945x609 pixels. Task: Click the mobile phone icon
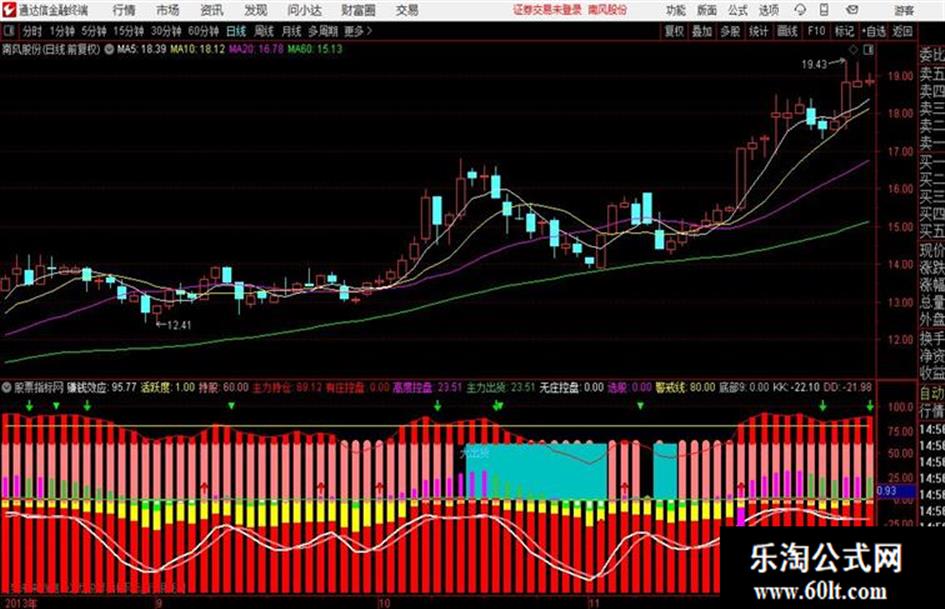click(824, 10)
